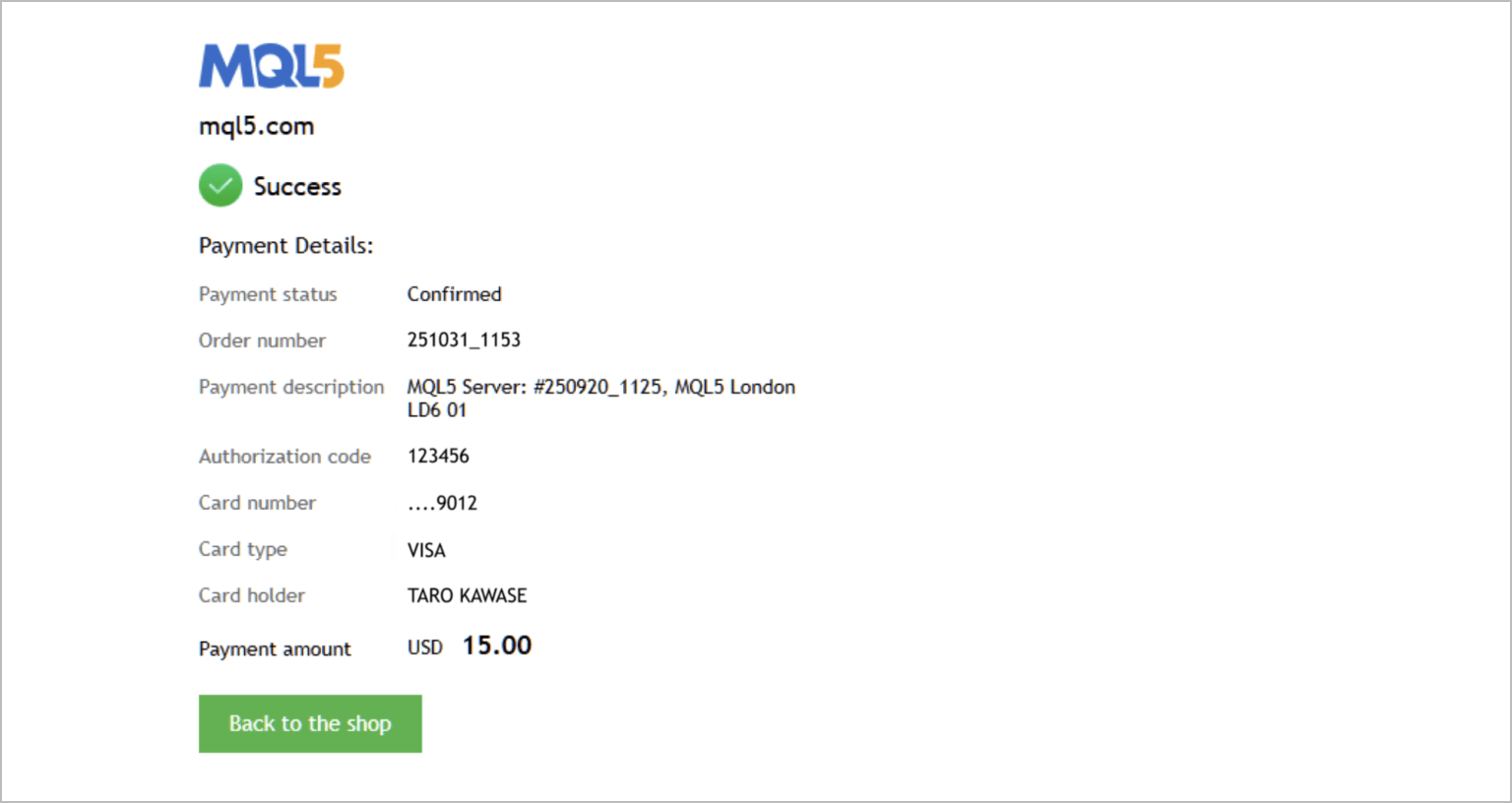The image size is (1512, 803).
Task: Click the authorization code 123456
Action: point(438,456)
